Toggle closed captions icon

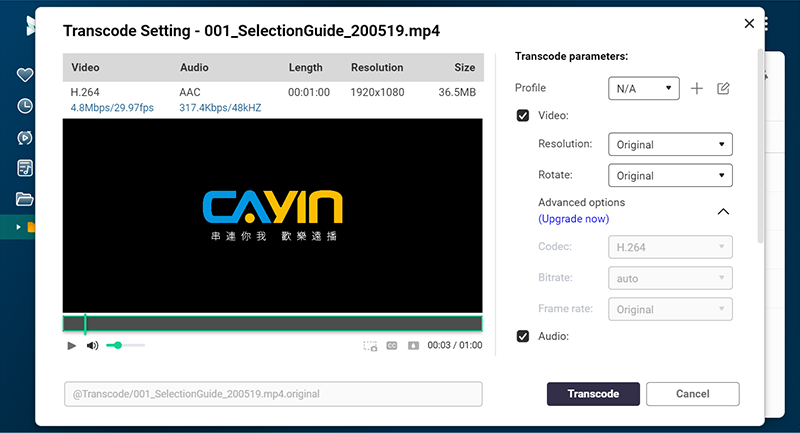[392, 346]
